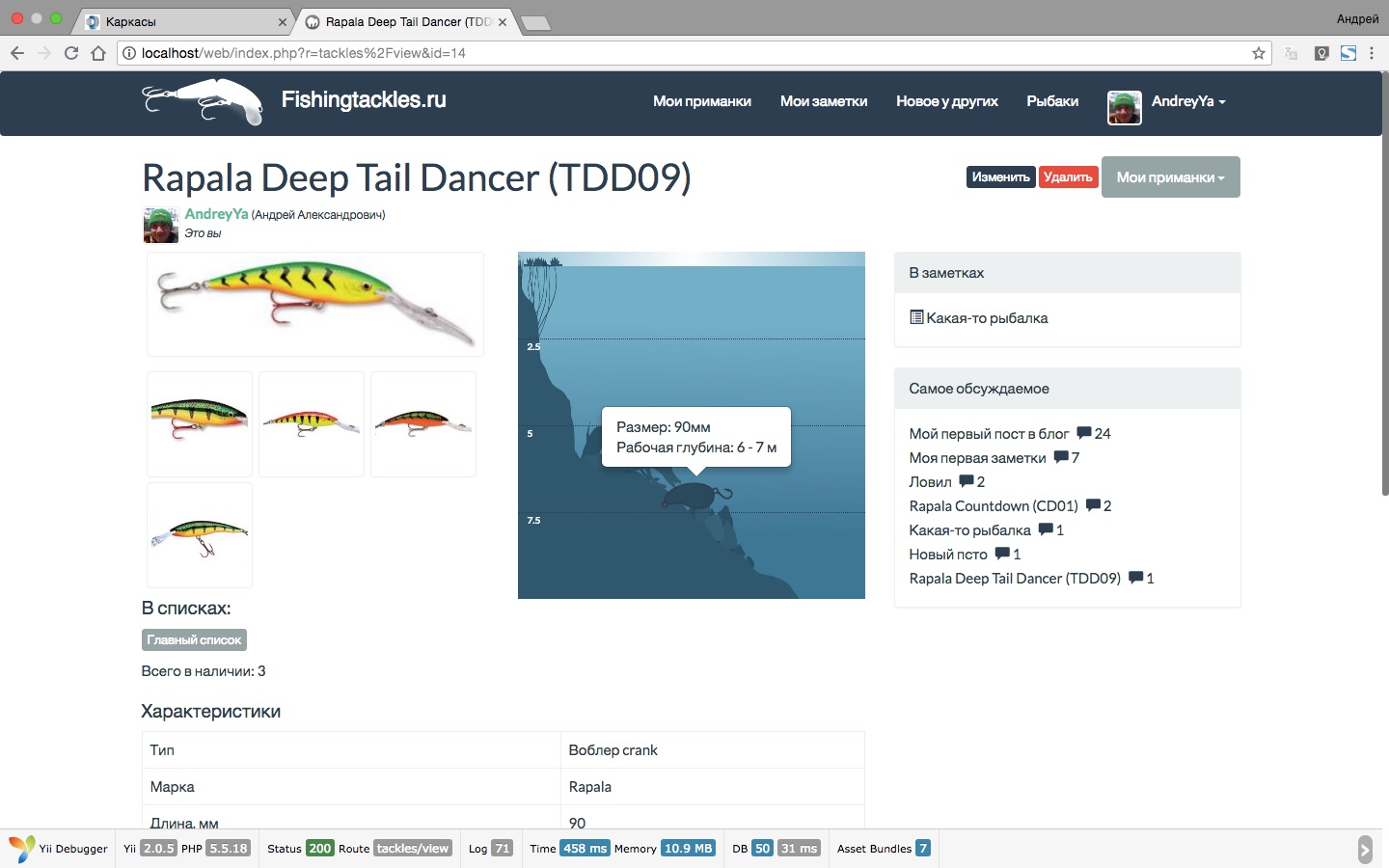
Task: Close the Rapala Deep Tail Dancer tab
Action: pyautogui.click(x=503, y=21)
